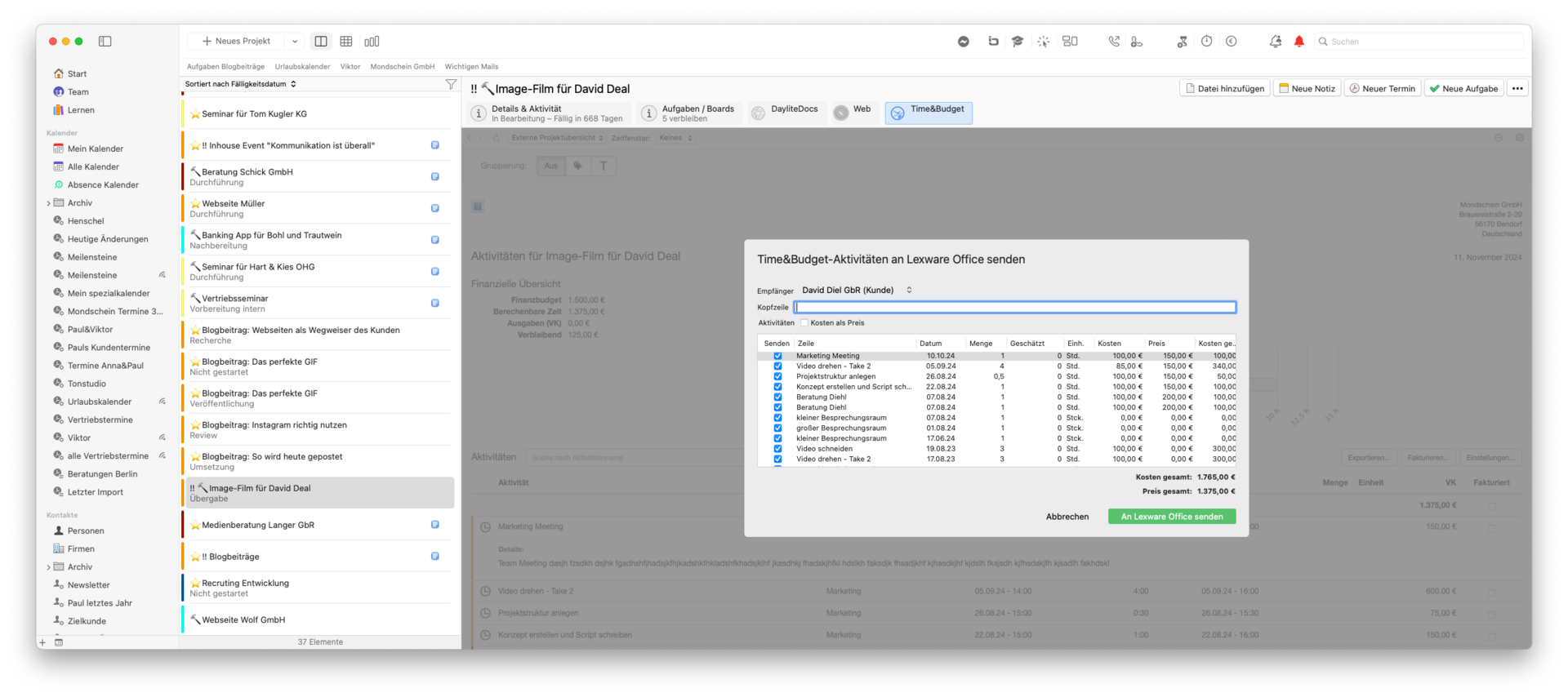
Task: Open the Empfänger dropdown David Diel GbR
Action: [x=857, y=291]
